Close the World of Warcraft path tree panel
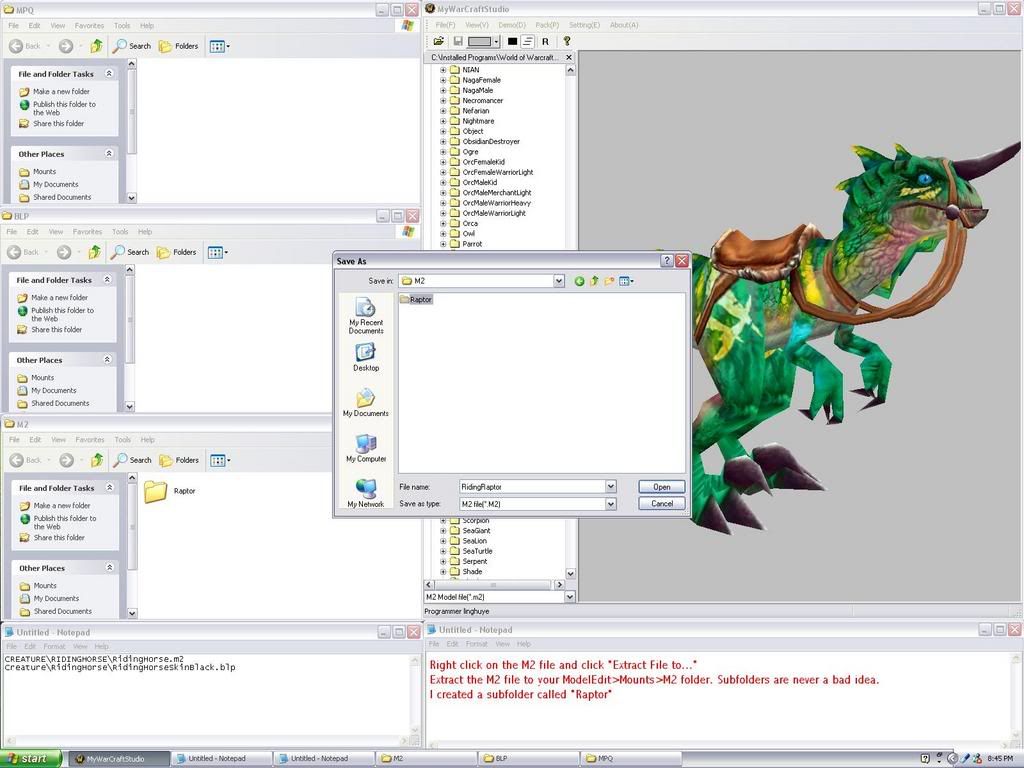The width and height of the screenshot is (1024, 768). (568, 57)
